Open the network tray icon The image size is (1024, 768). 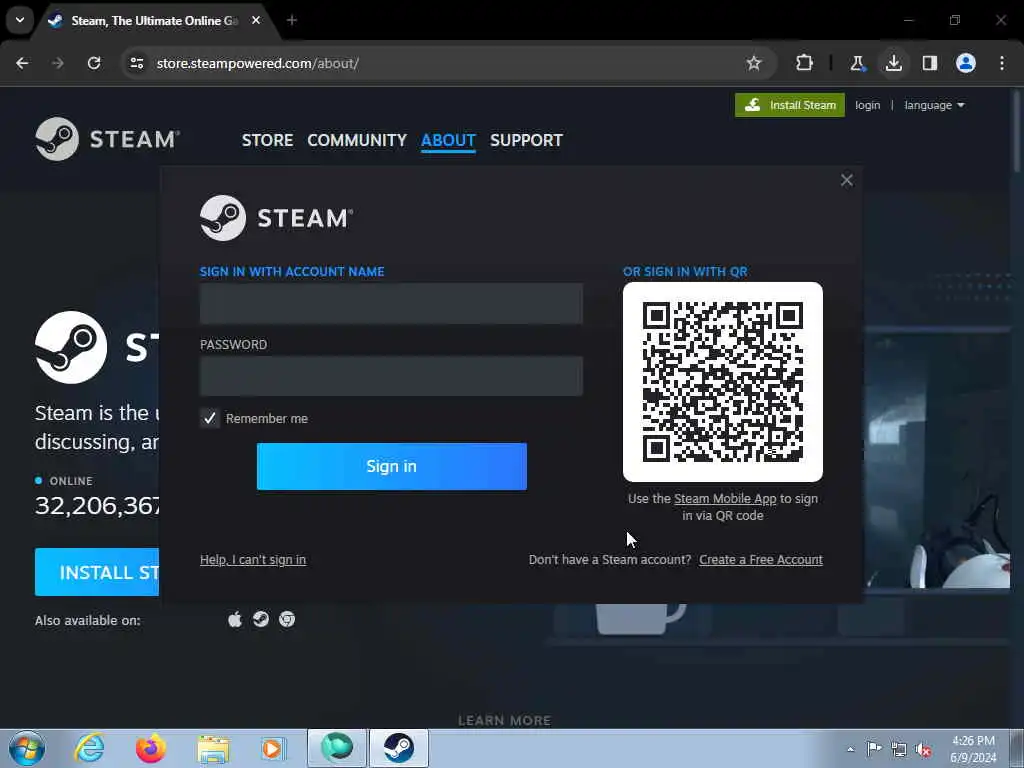click(899, 749)
